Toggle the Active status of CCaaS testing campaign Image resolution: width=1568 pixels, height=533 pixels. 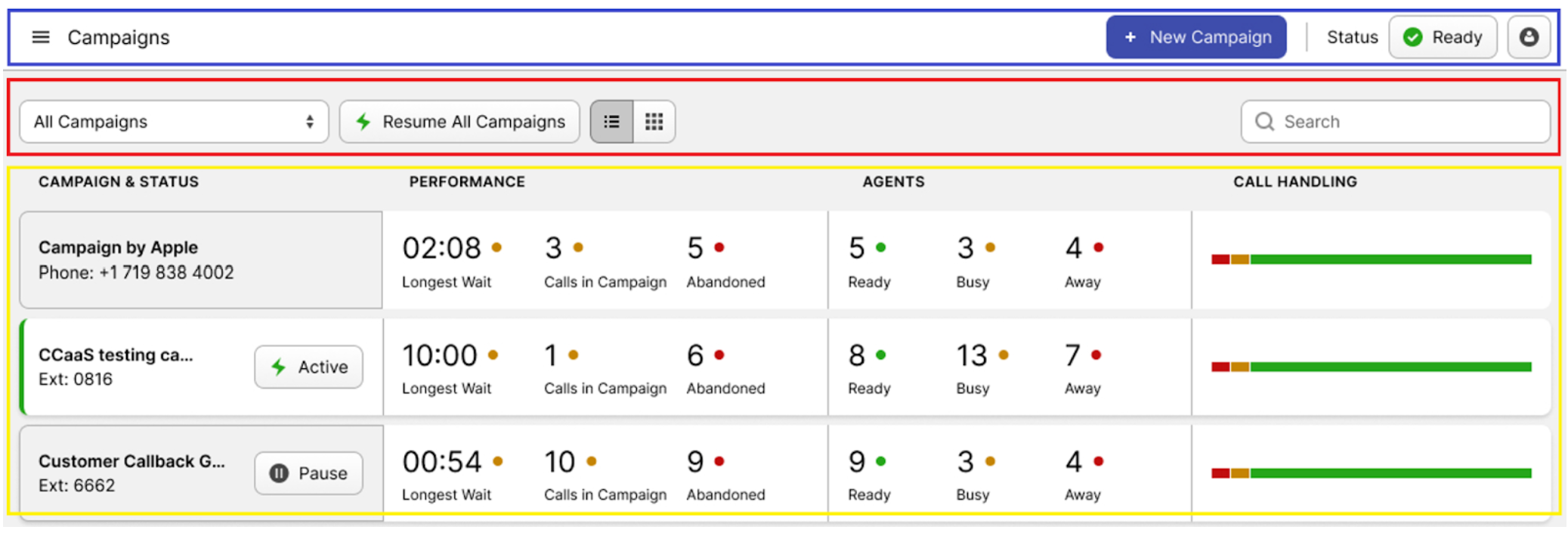tap(308, 367)
